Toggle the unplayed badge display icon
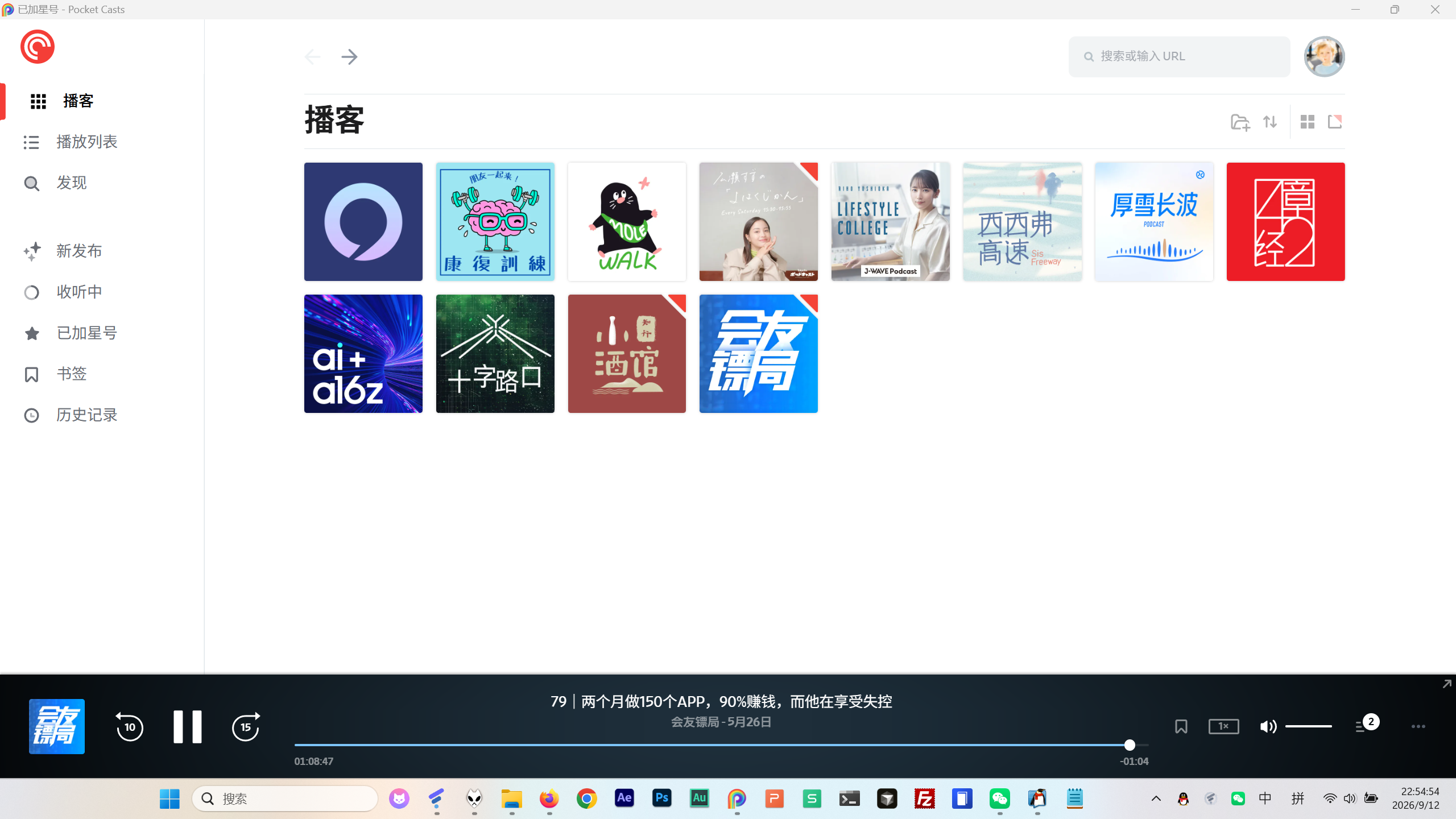Image resolution: width=1456 pixels, height=819 pixels. (1335, 122)
